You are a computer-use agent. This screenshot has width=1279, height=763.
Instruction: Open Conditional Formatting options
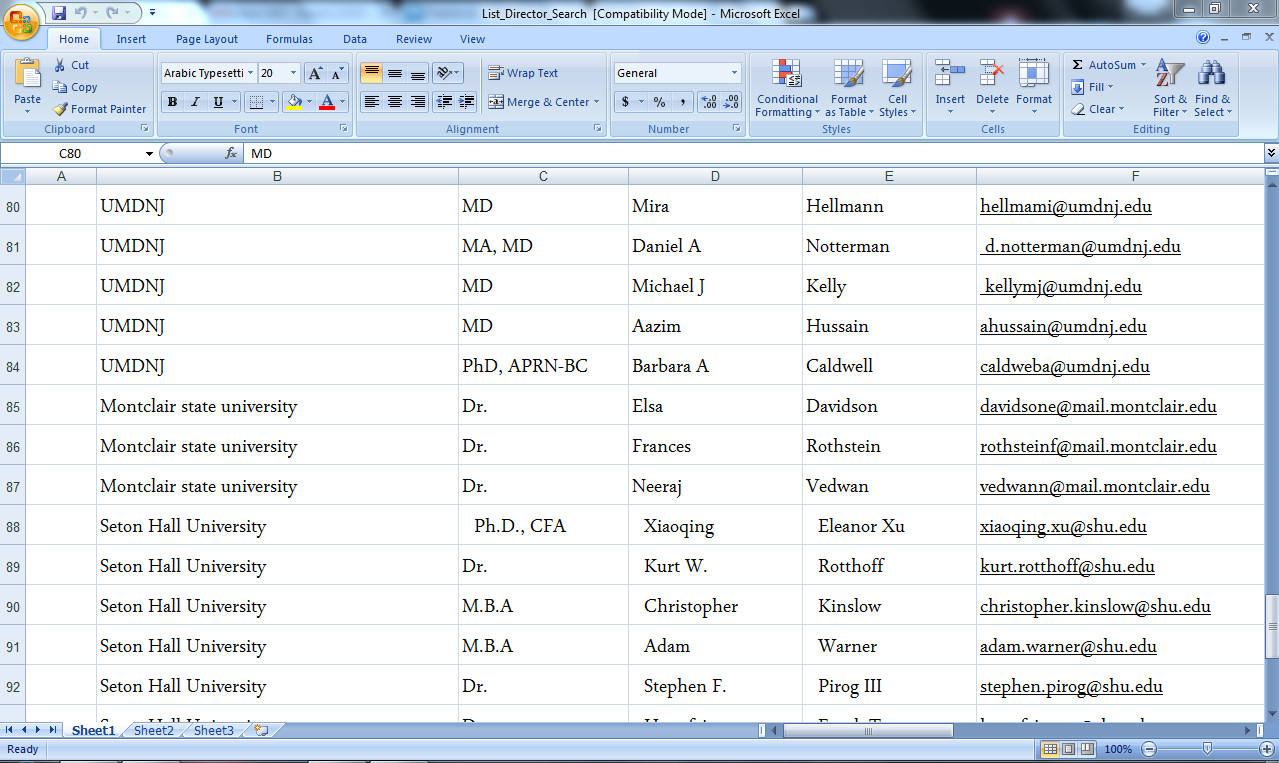point(787,88)
